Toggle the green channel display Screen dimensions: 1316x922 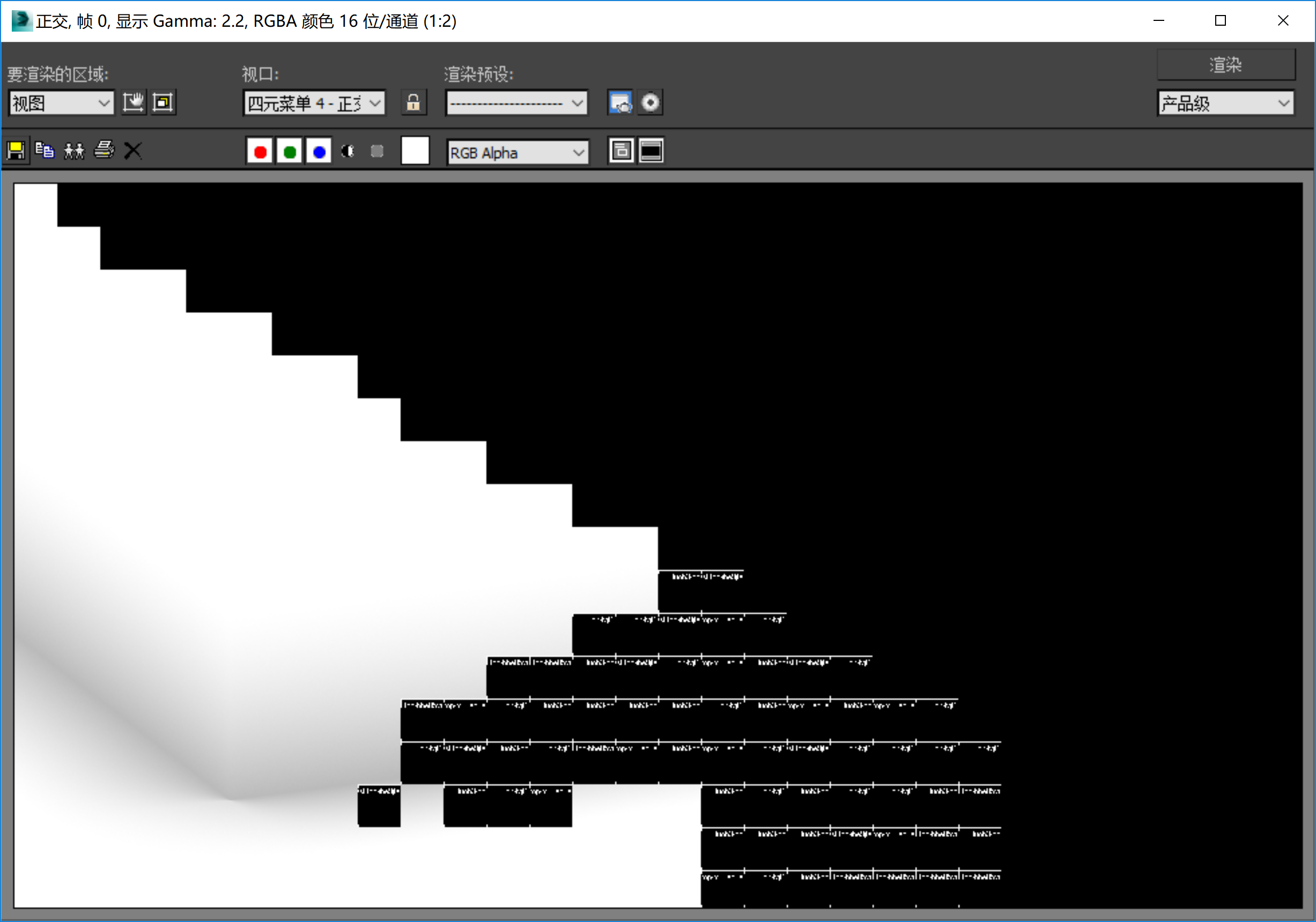[x=290, y=152]
